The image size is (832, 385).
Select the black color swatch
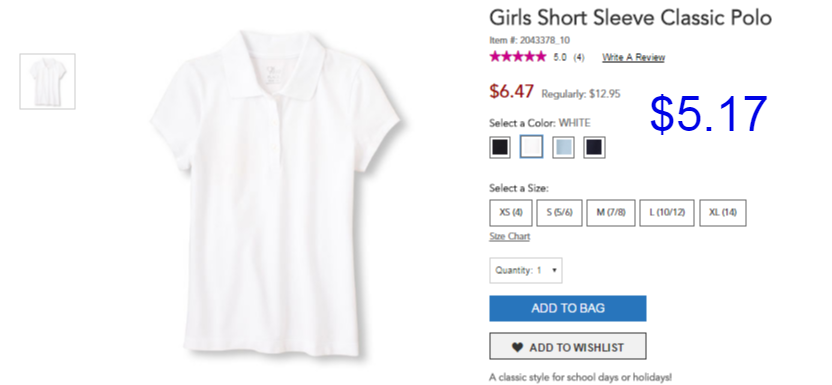click(500, 147)
